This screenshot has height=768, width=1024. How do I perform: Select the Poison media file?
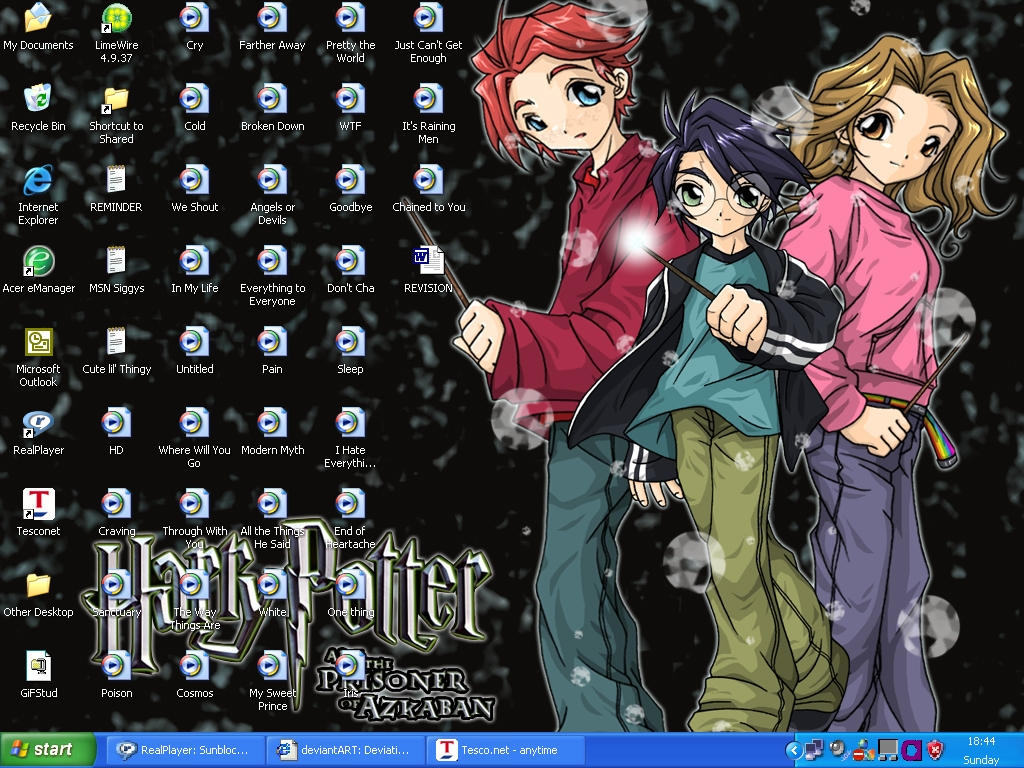pyautogui.click(x=116, y=665)
